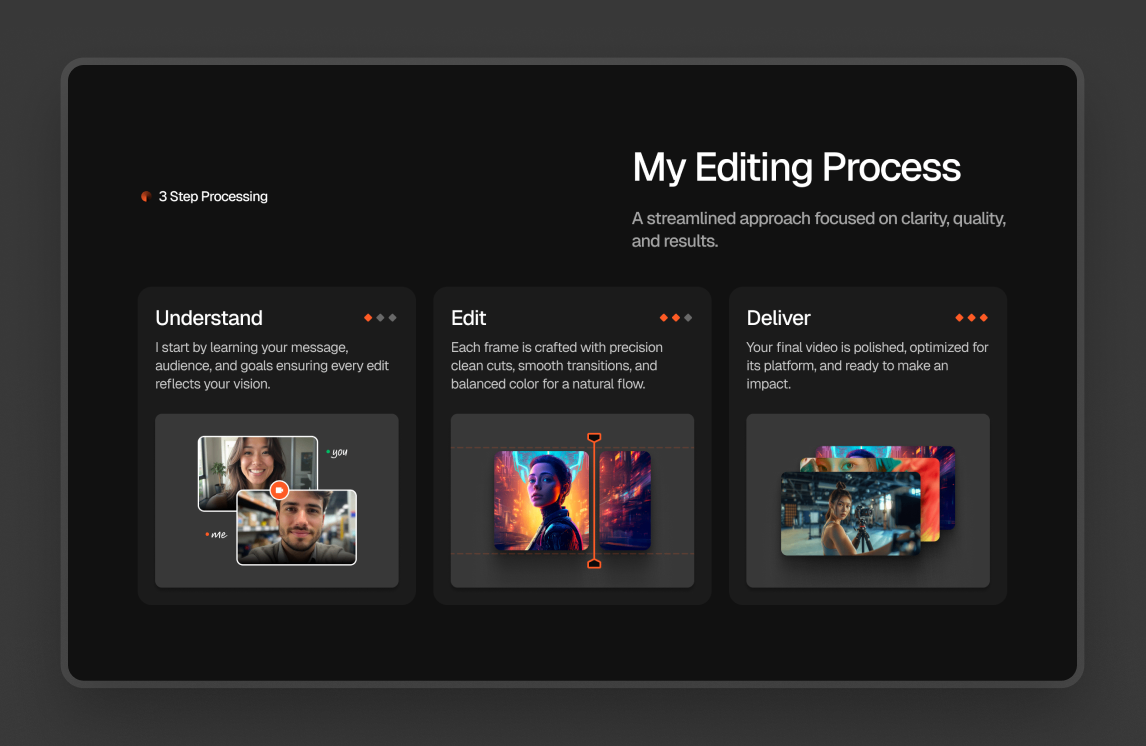
Task: Click the Understand card heading
Action: [x=209, y=318]
